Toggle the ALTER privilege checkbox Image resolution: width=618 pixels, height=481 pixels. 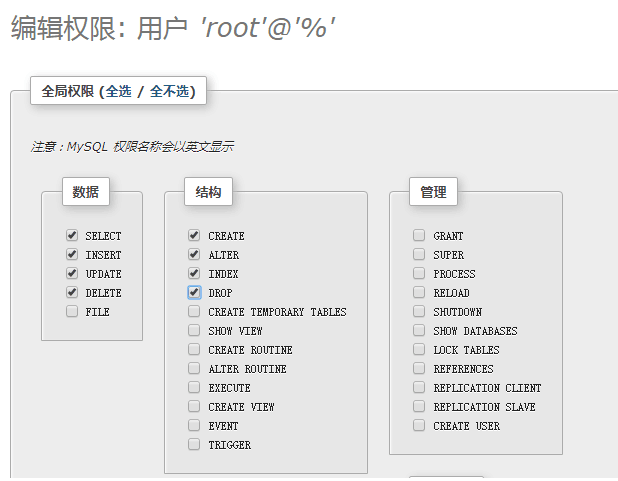[194, 255]
